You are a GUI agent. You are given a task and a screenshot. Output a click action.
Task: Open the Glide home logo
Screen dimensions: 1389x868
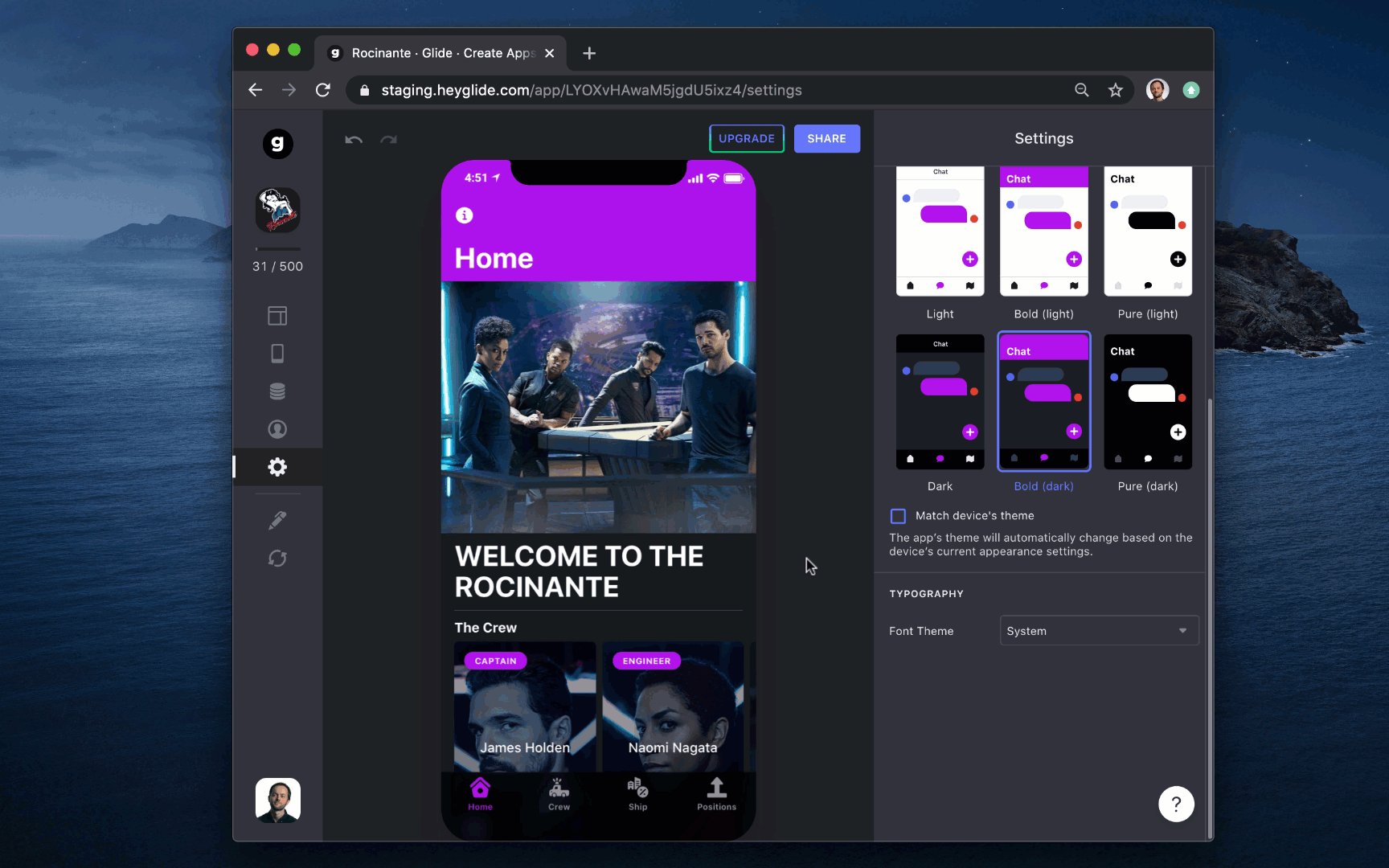click(277, 144)
